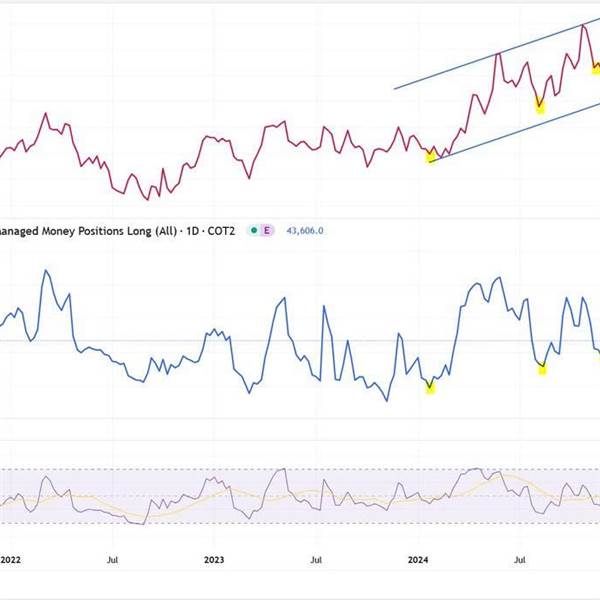Select the gray horizontal line in middle pane
Image resolution: width=600 pixels, height=600 pixels.
300,340
